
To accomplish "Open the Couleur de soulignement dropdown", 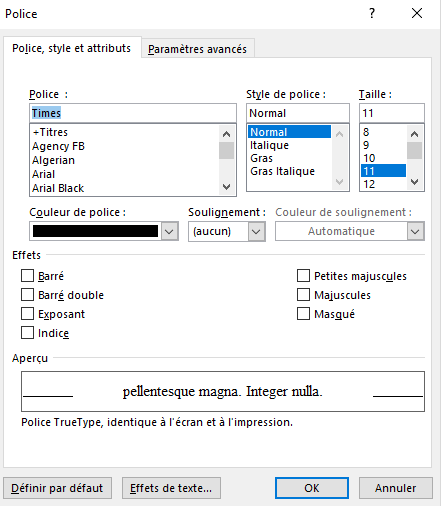I will coord(415,231).
